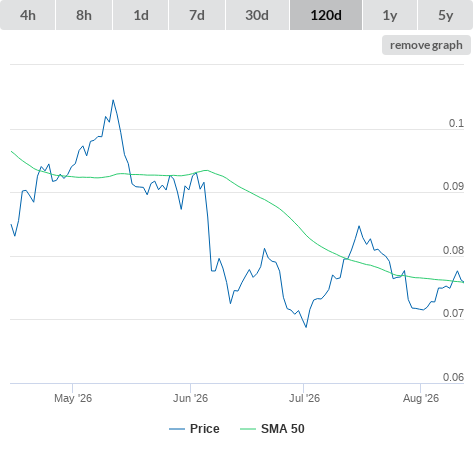Switch chart to 30d range
The height and width of the screenshot is (455, 474).
click(257, 15)
